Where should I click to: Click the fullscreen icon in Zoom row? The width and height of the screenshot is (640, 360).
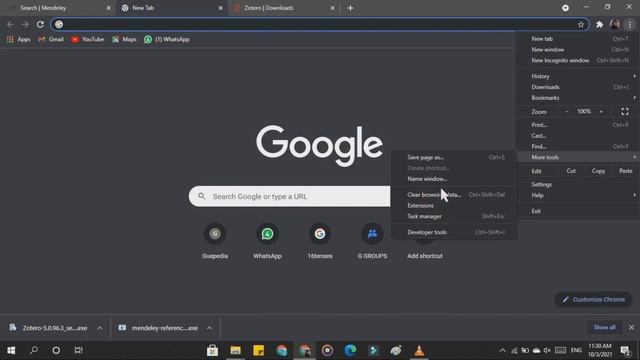(625, 111)
